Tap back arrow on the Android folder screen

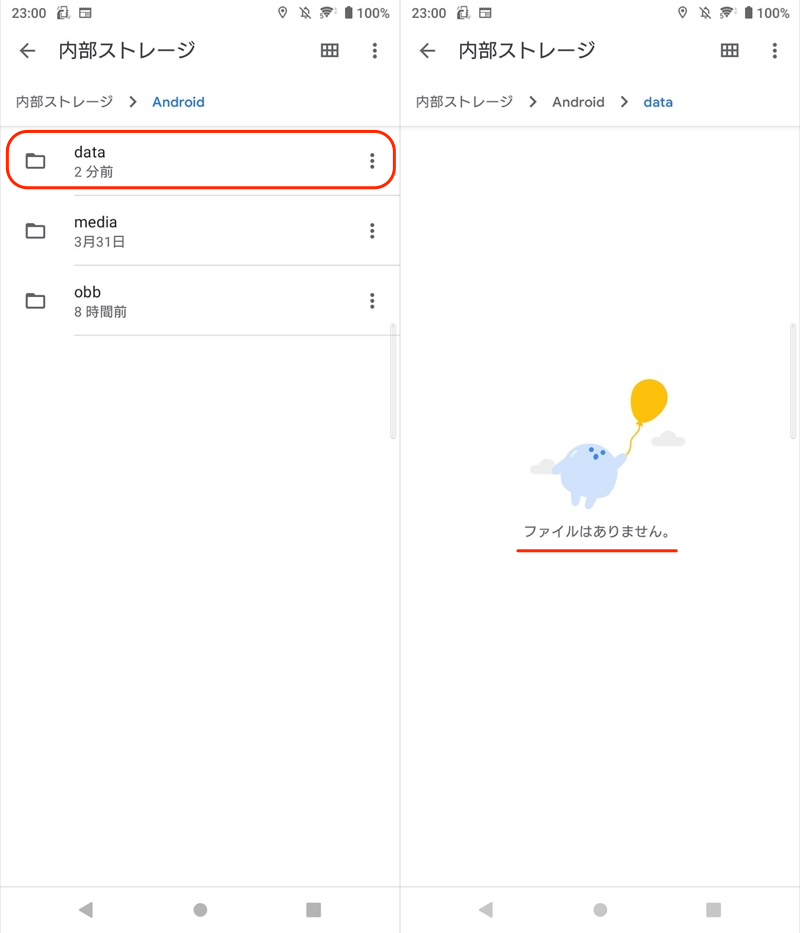(x=28, y=51)
